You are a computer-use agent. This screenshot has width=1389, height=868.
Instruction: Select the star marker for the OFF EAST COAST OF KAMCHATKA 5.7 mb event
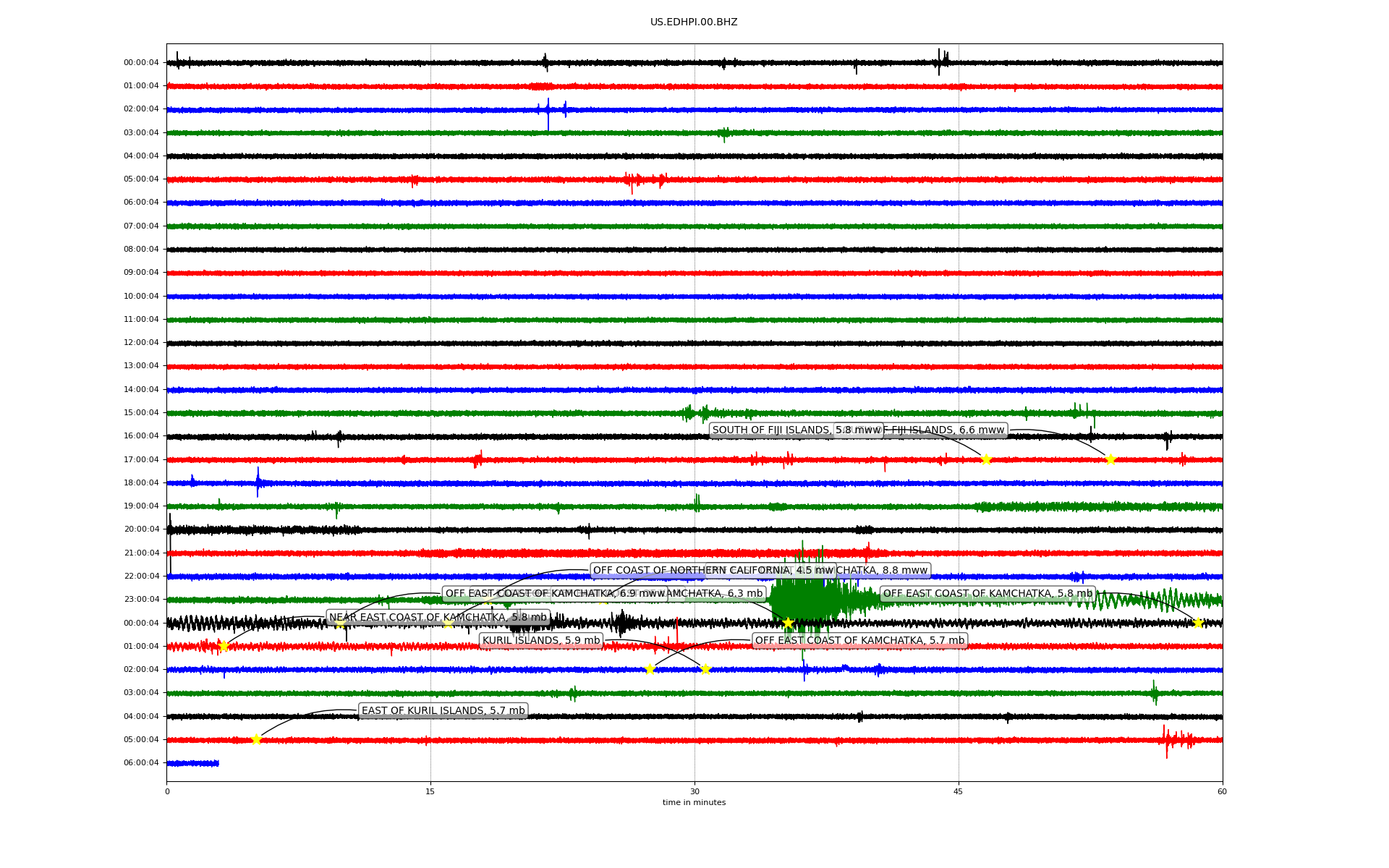pos(650,669)
